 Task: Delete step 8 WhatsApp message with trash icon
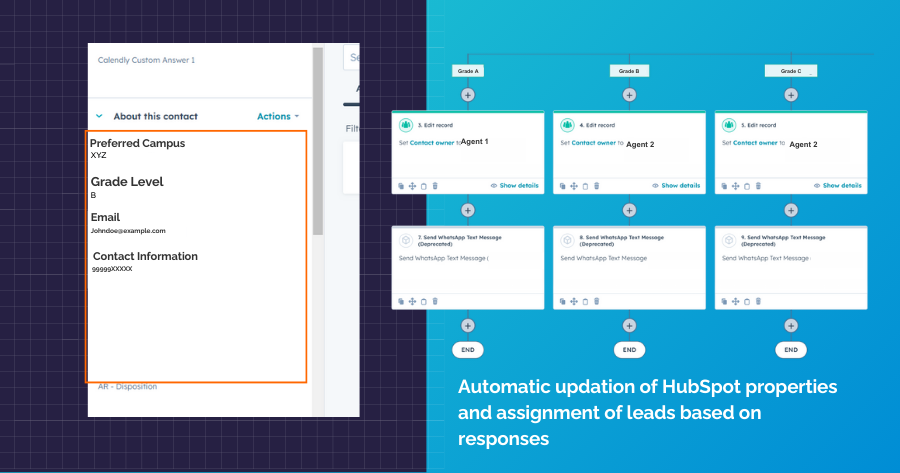(597, 301)
